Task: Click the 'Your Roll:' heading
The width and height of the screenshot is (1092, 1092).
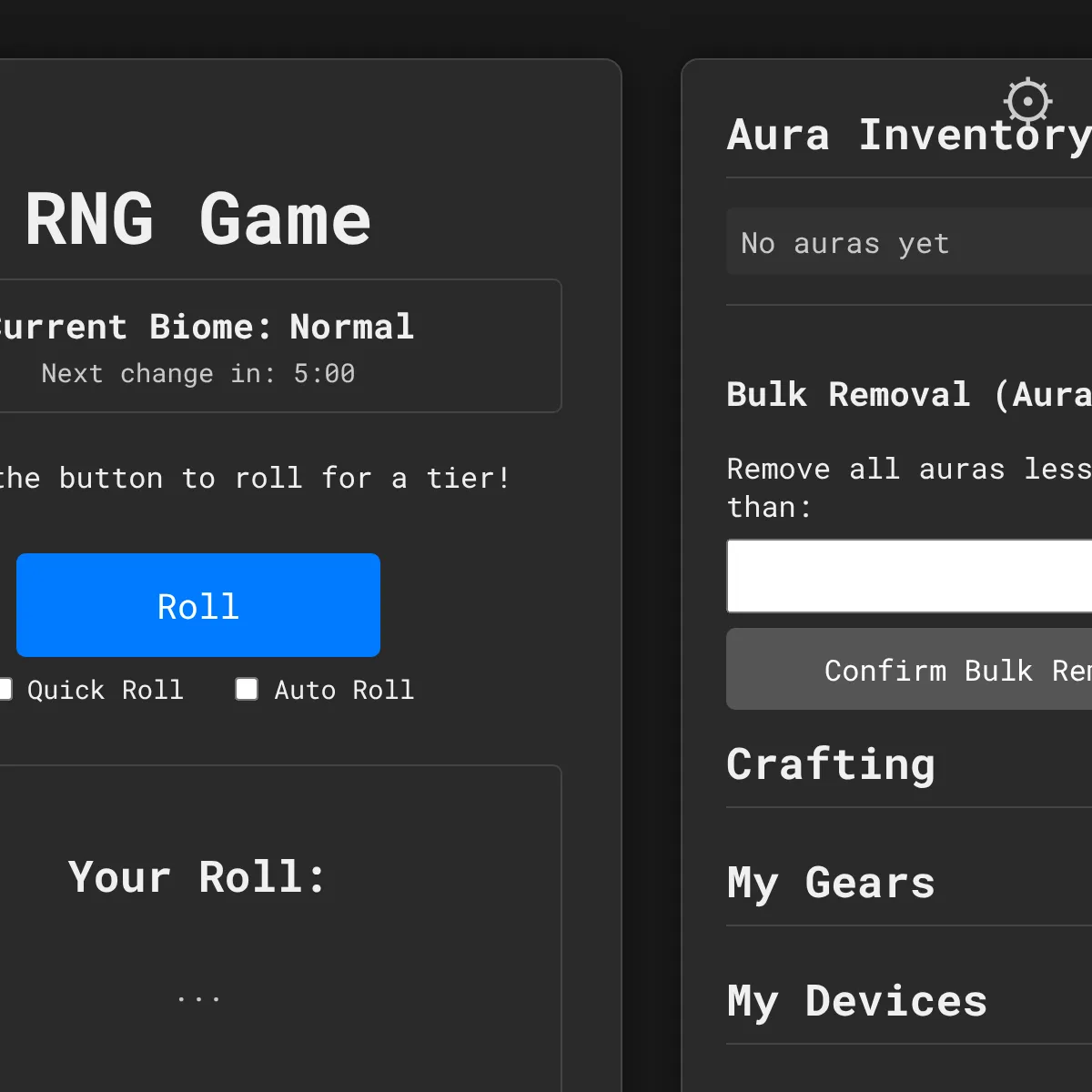Action: 197,877
